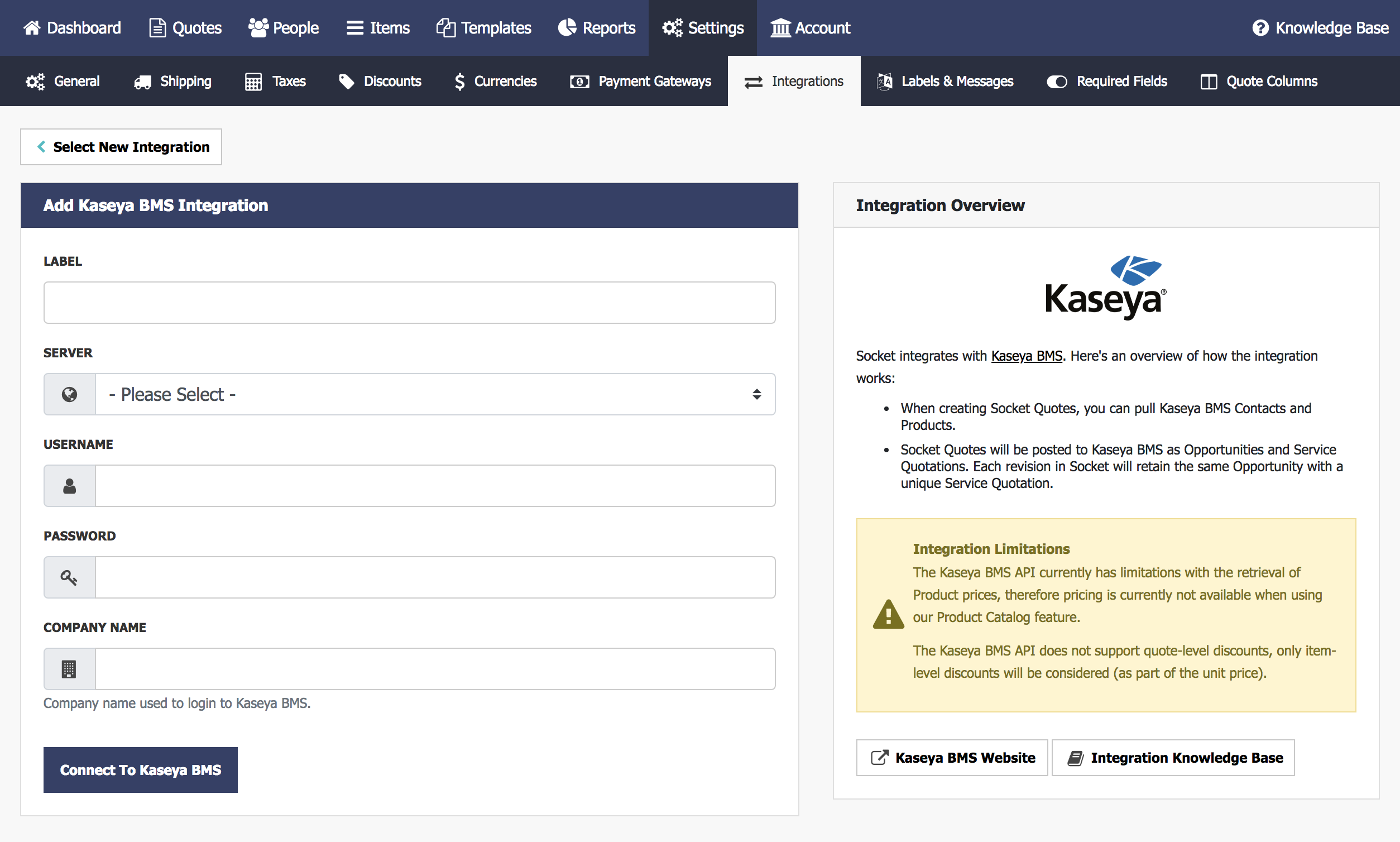This screenshot has width=1400, height=842.
Task: Switch to the Quote Columns tab
Action: click(1259, 82)
